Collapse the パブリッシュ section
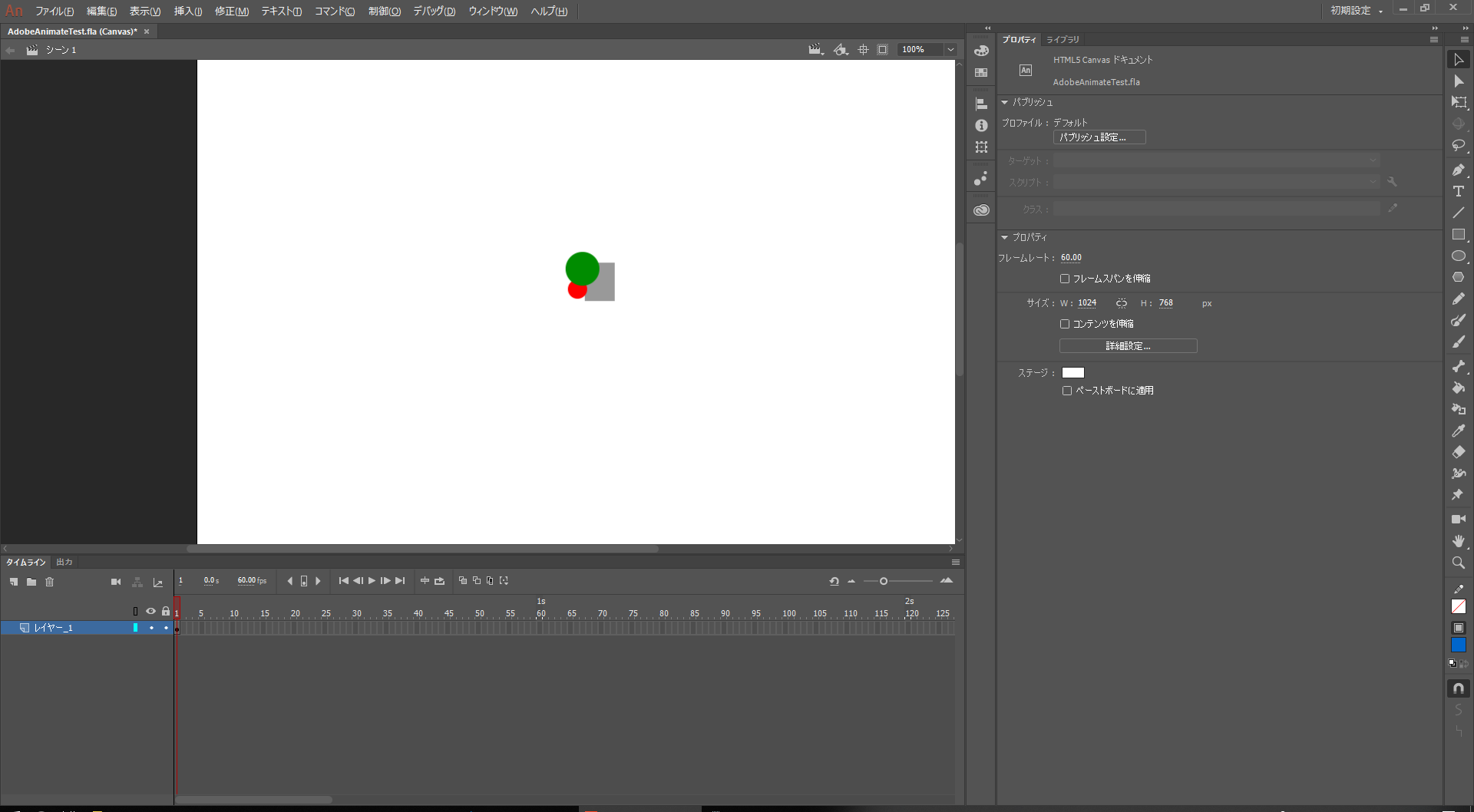 pos(1004,102)
